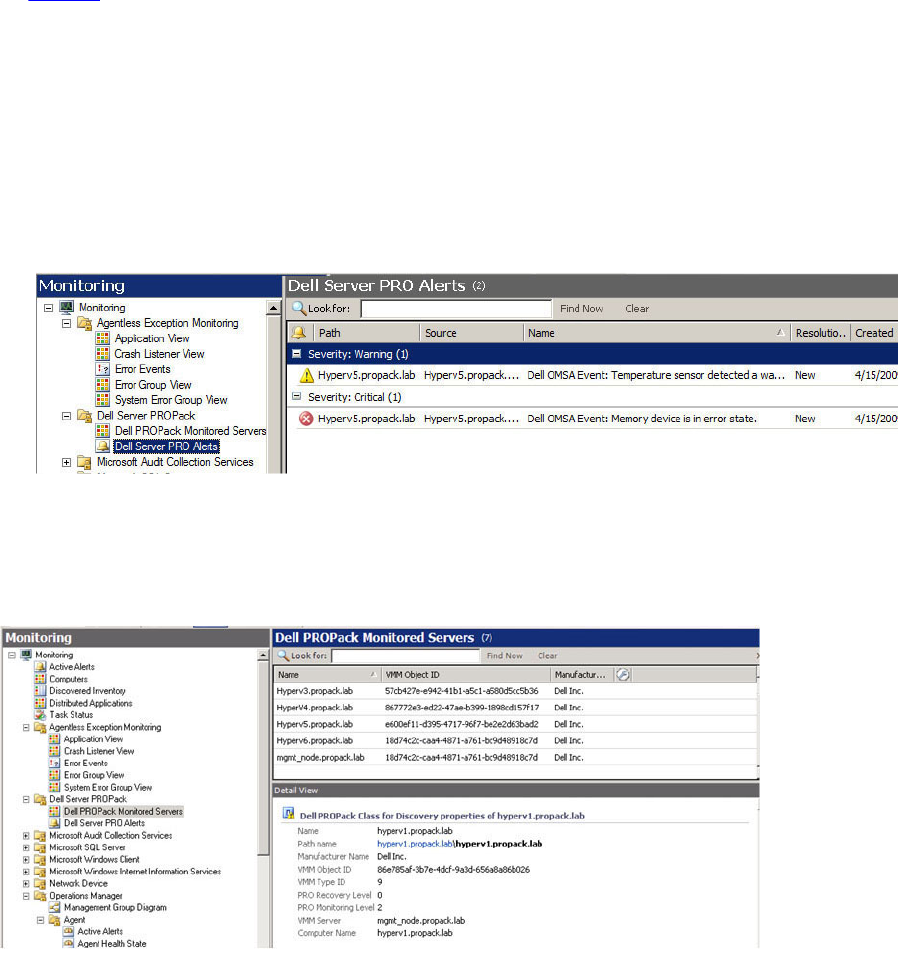Screen dimensions: 898x955
Task: Select Discovered Inventory in the tree
Action: click(x=87, y=691)
